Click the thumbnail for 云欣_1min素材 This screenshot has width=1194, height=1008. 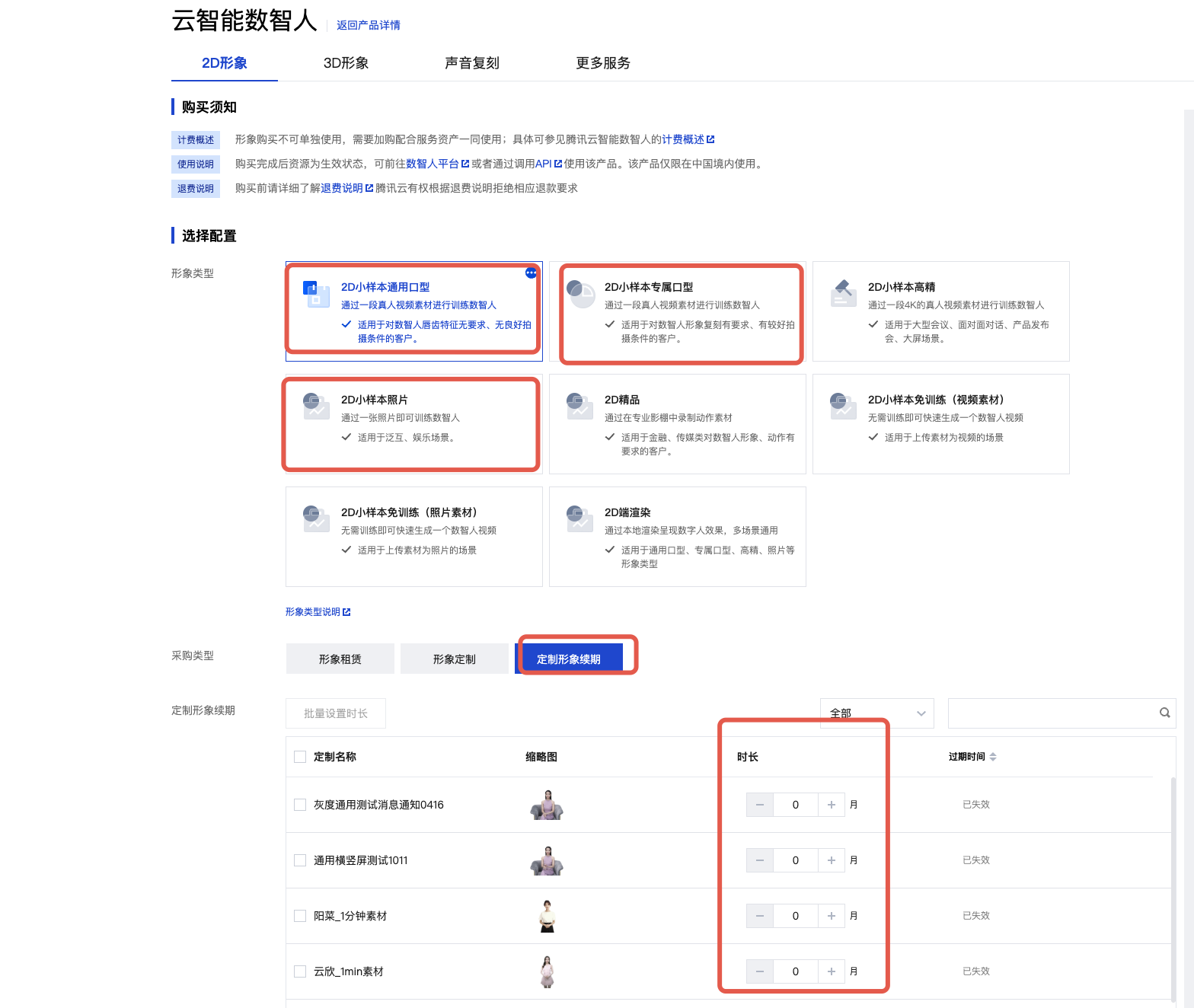point(547,971)
